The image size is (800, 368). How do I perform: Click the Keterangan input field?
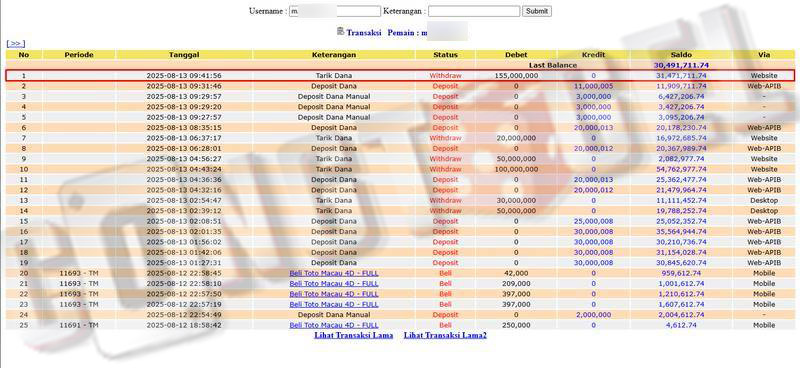click(474, 11)
